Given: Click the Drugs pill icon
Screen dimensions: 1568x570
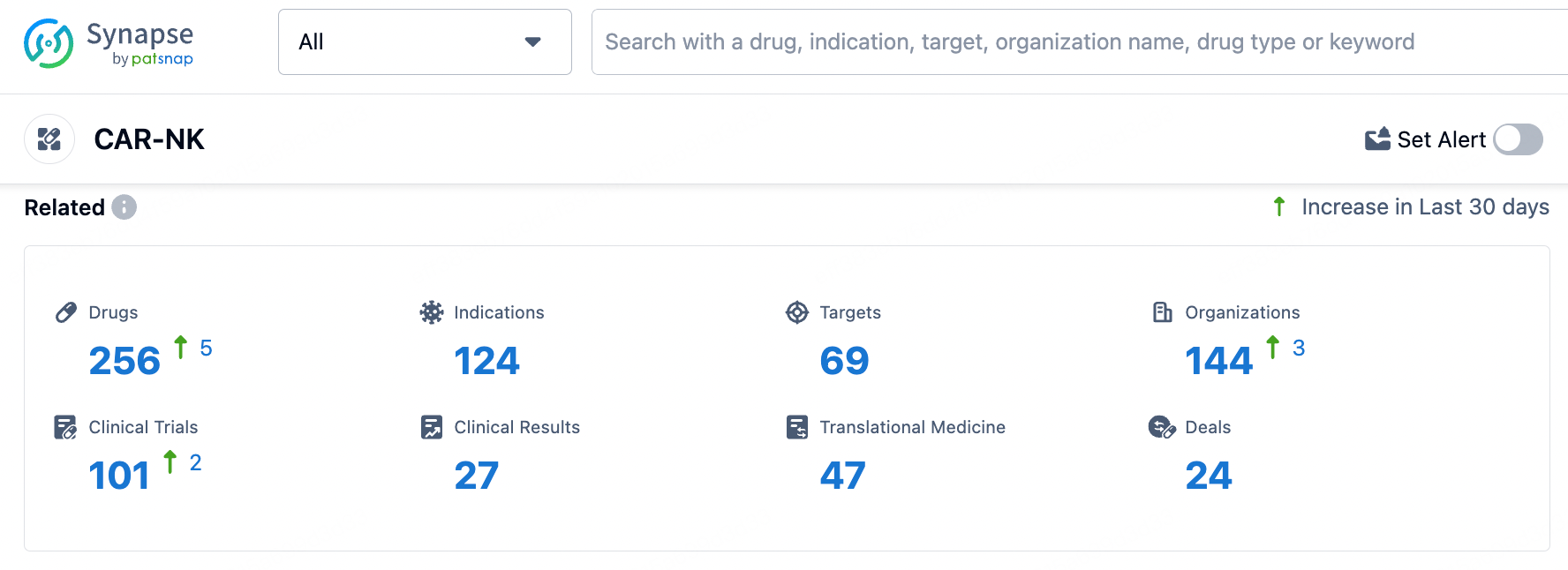Looking at the screenshot, I should tap(66, 312).
